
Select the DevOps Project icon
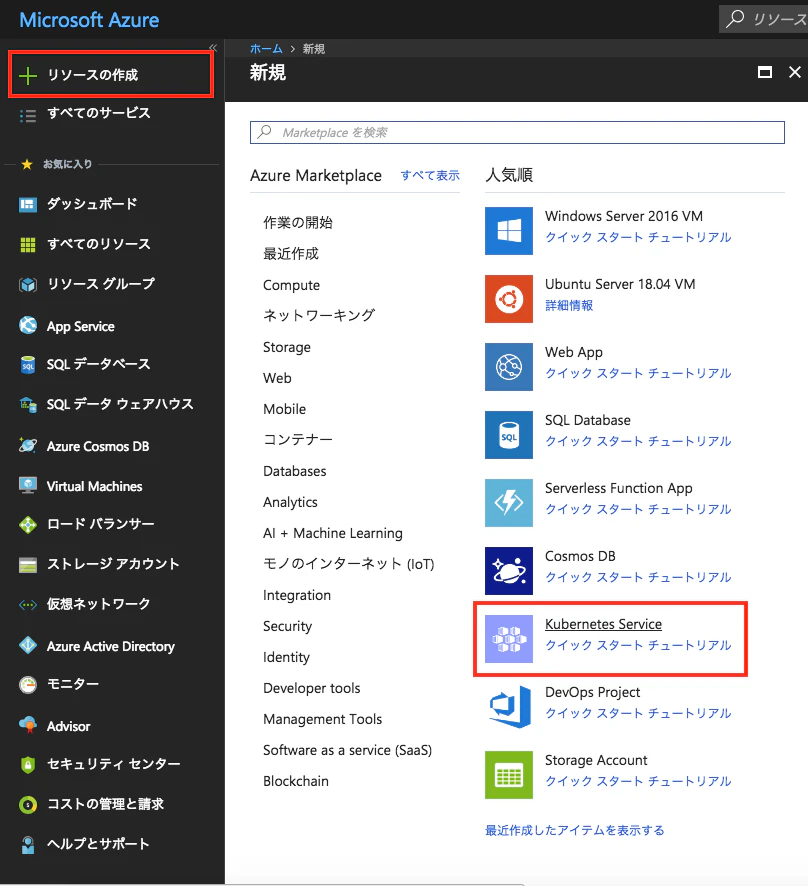tap(509, 707)
